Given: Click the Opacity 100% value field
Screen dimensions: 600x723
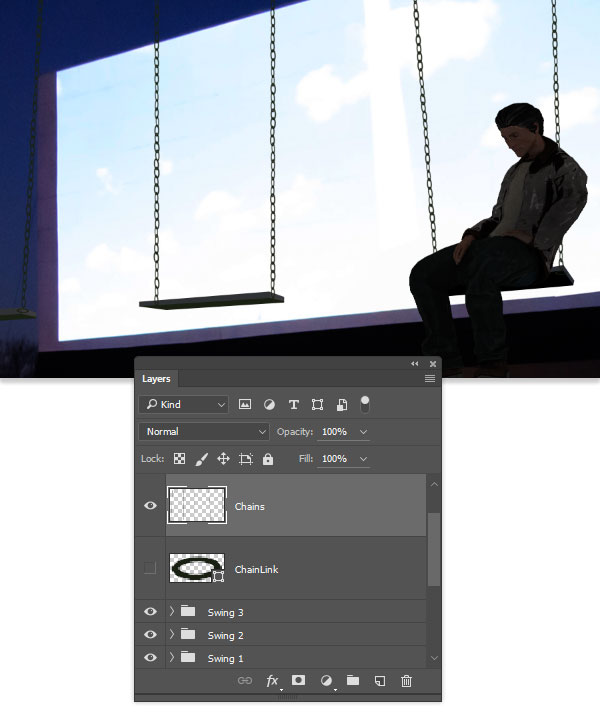Looking at the screenshot, I should pyautogui.click(x=335, y=432).
